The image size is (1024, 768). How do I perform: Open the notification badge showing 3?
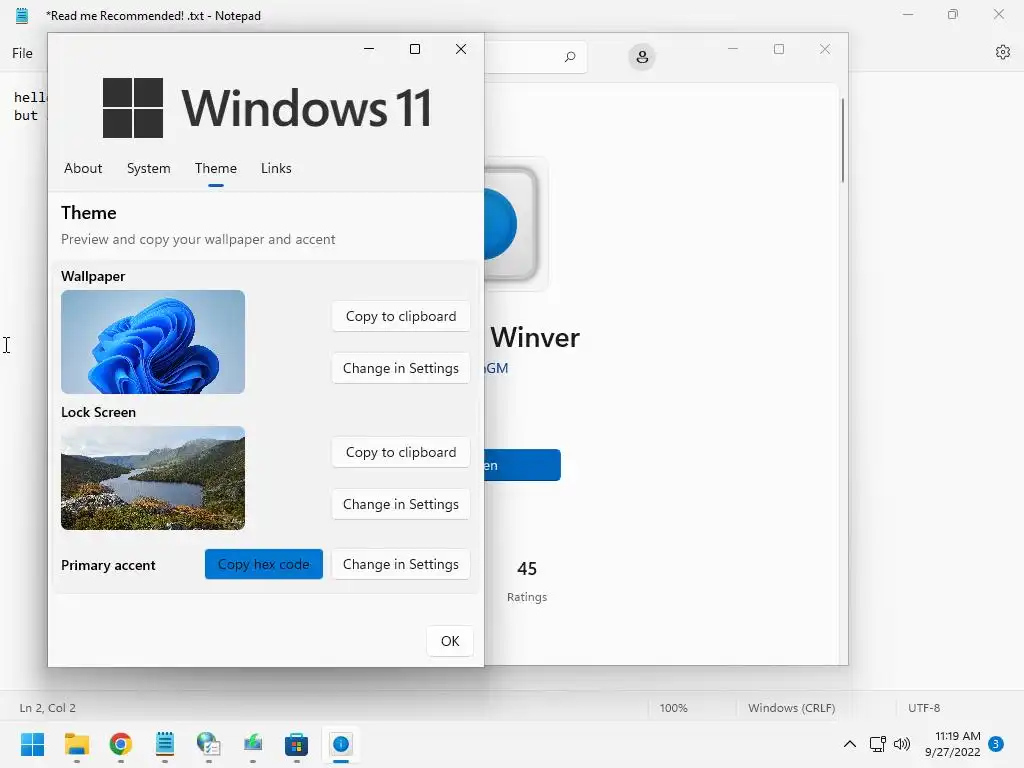[996, 744]
